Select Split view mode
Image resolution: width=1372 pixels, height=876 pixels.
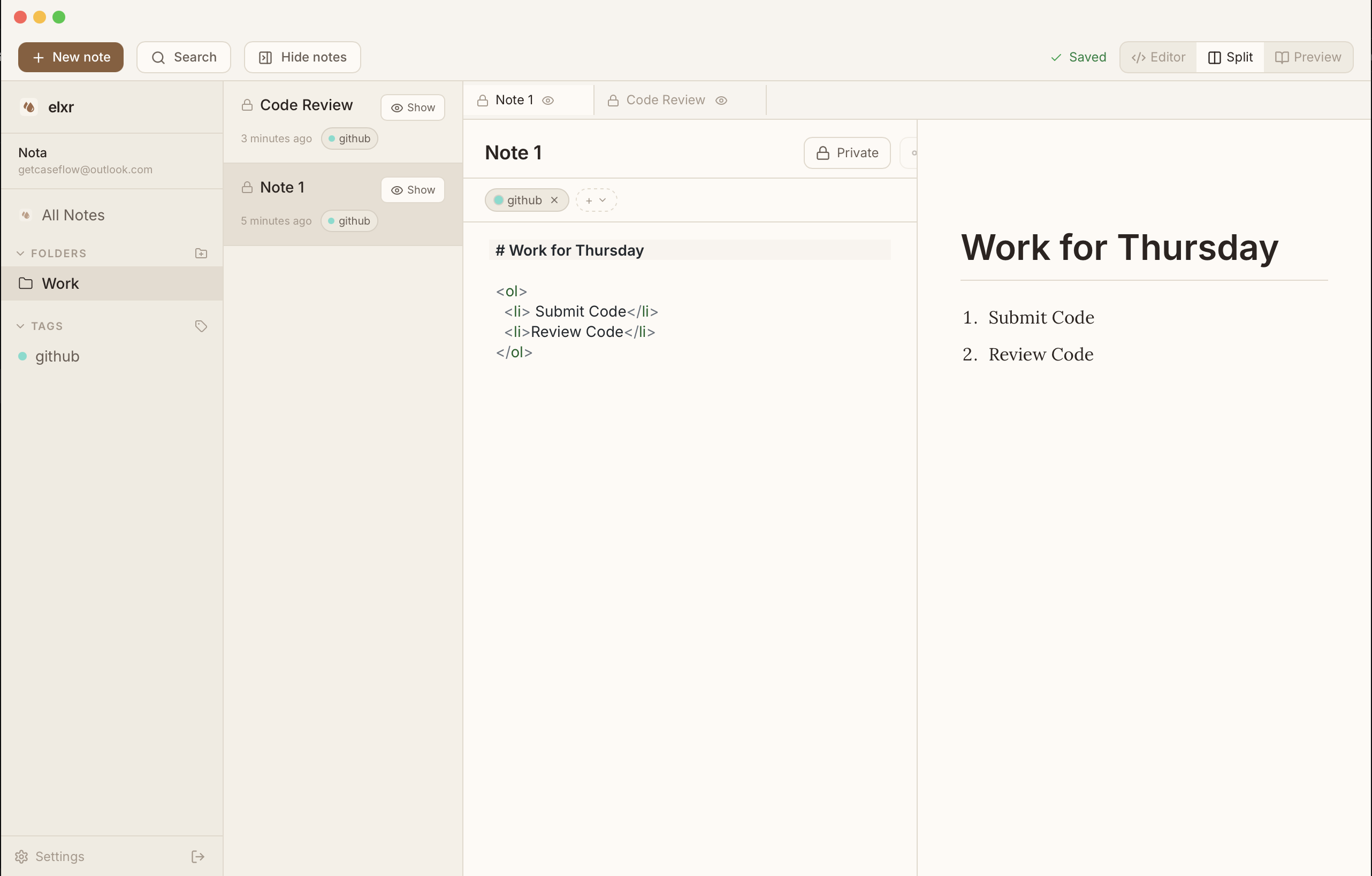[1229, 57]
